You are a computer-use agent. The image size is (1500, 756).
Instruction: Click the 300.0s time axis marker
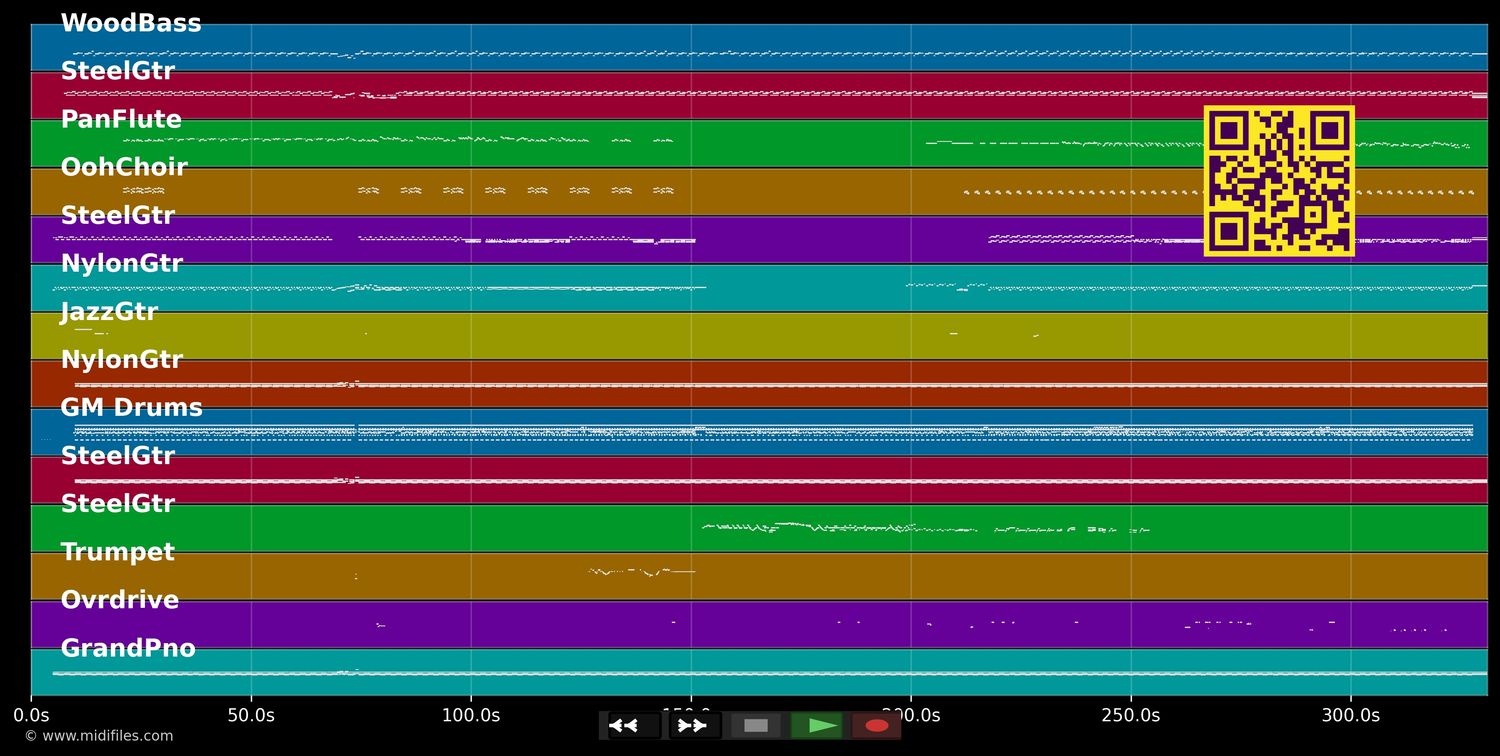(1351, 715)
